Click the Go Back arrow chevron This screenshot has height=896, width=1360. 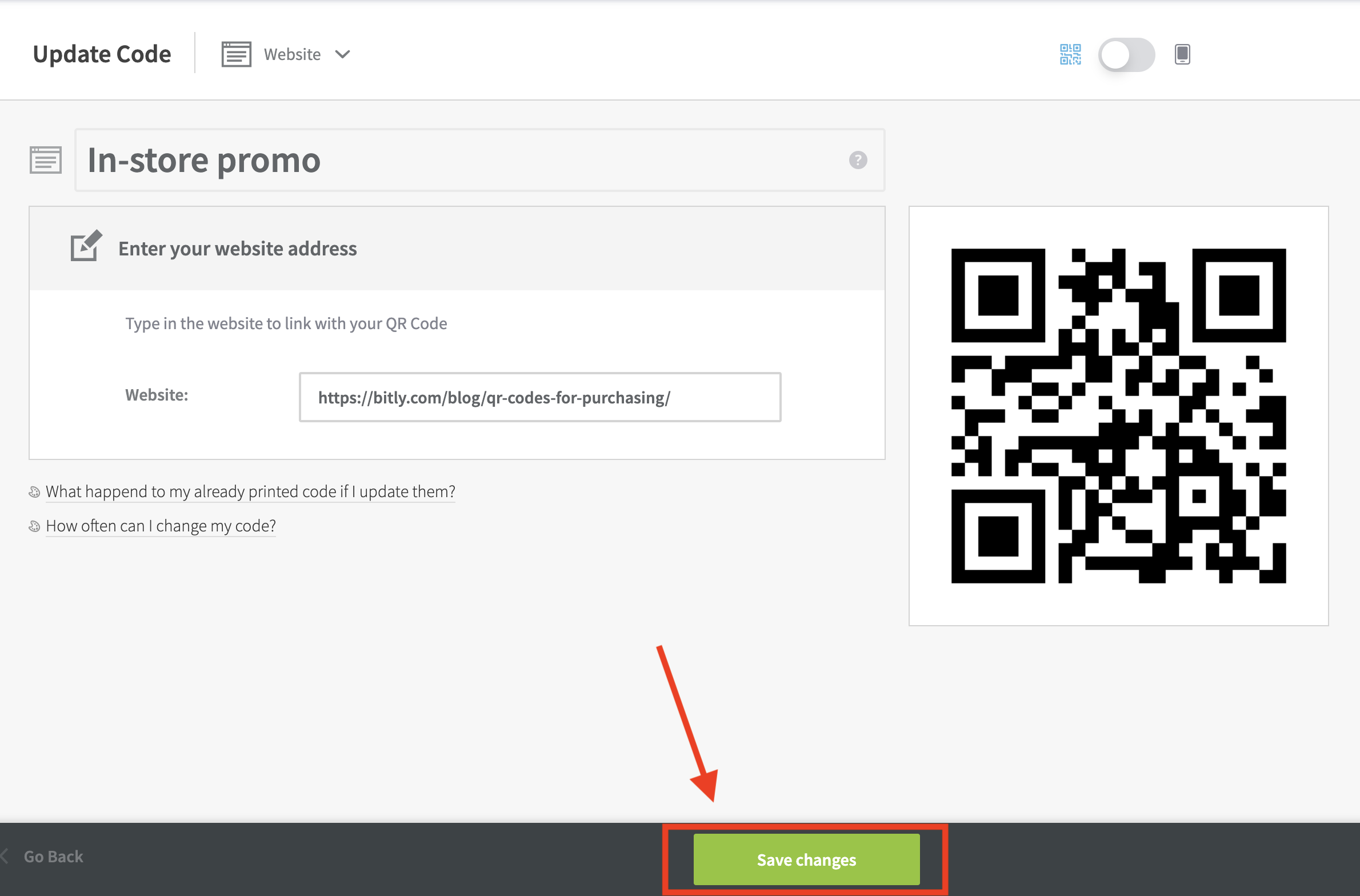coord(5,856)
